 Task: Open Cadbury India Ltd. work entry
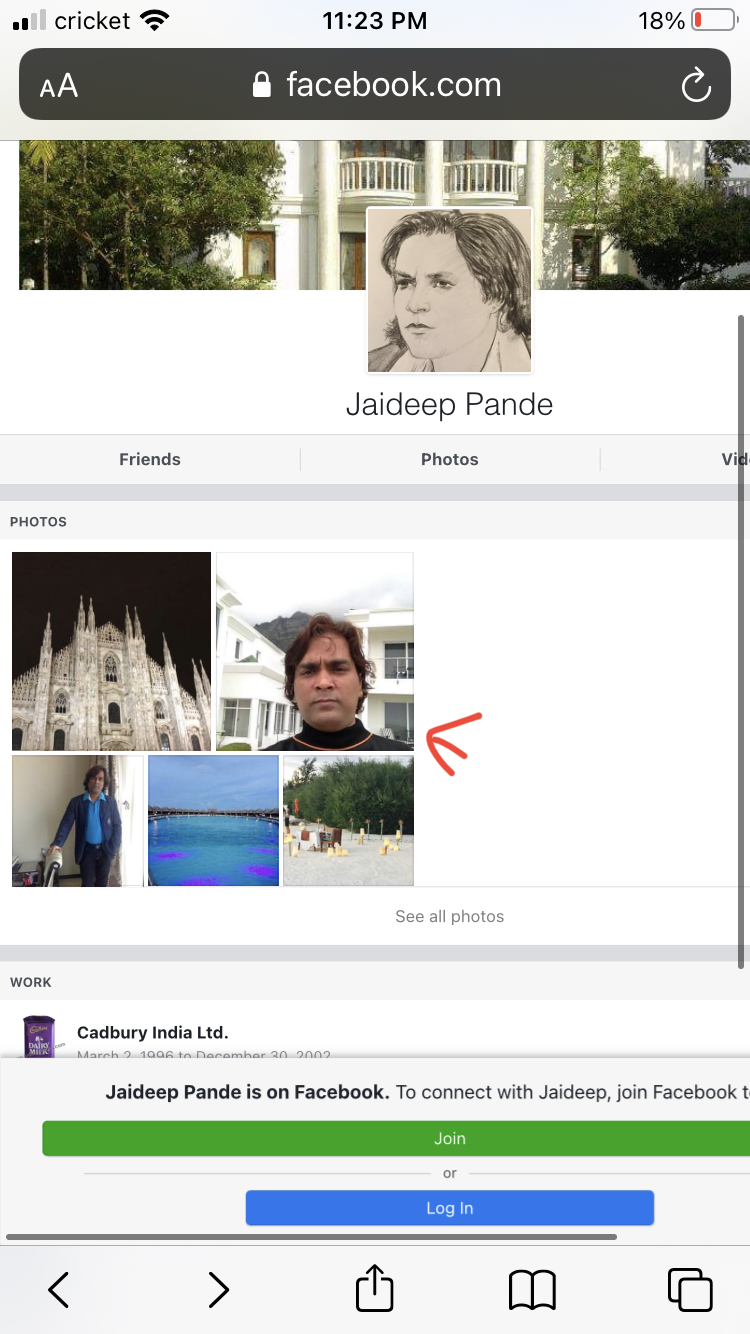pos(153,1032)
